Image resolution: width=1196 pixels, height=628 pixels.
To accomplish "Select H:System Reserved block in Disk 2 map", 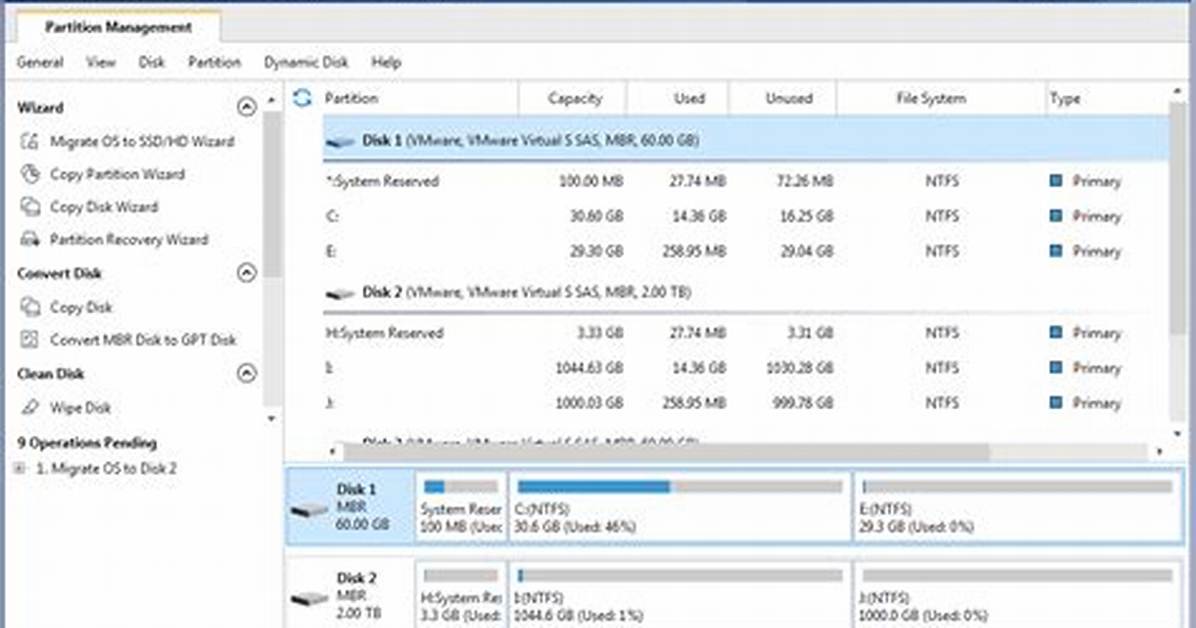I will 461,594.
